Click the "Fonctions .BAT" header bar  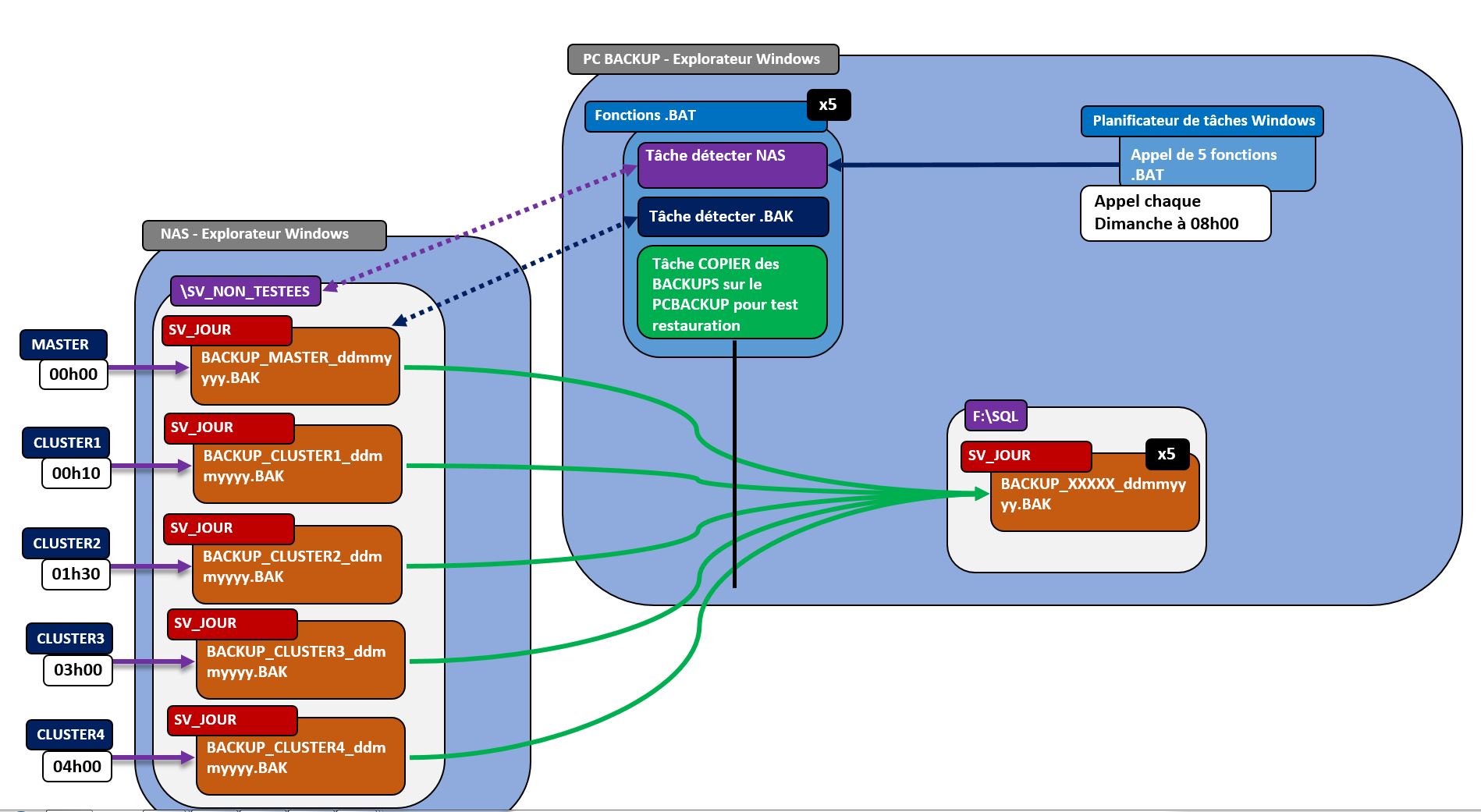click(x=694, y=116)
